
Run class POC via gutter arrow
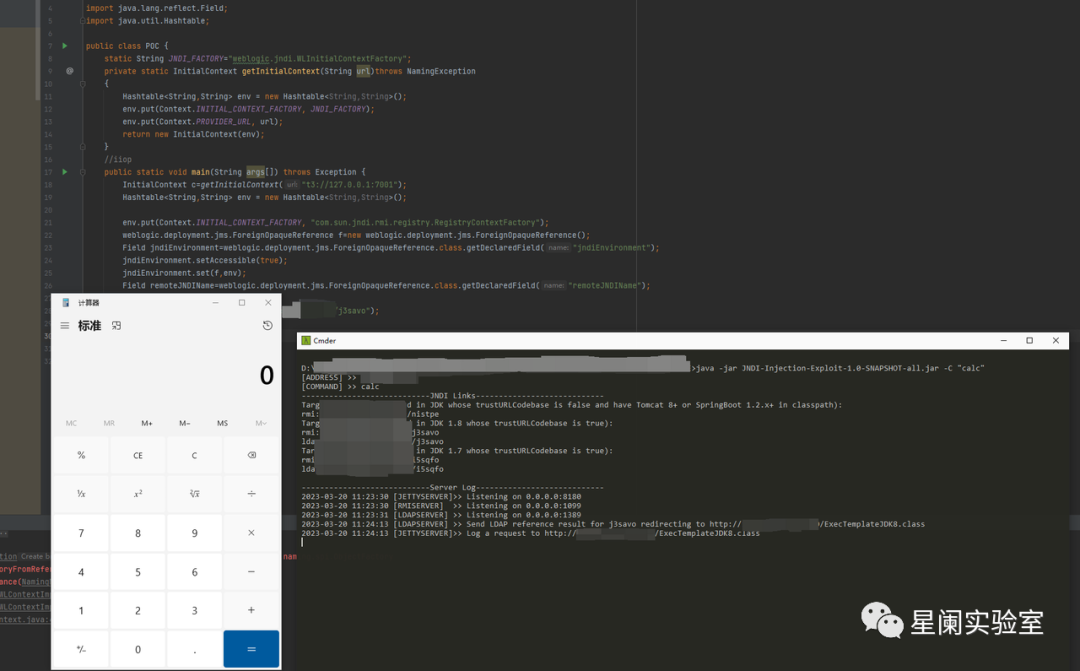[x=65, y=45]
